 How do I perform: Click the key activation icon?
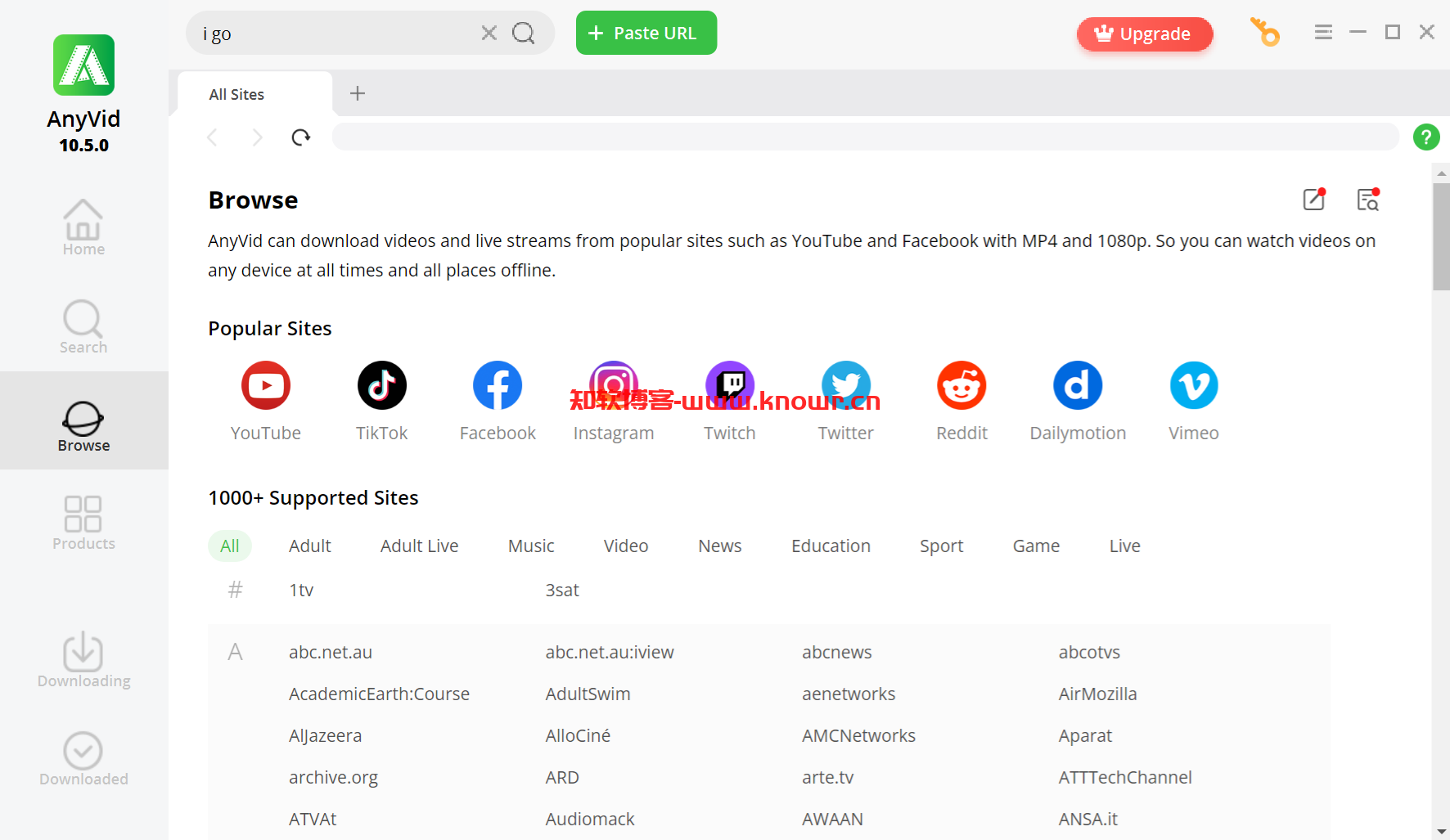tap(1265, 33)
